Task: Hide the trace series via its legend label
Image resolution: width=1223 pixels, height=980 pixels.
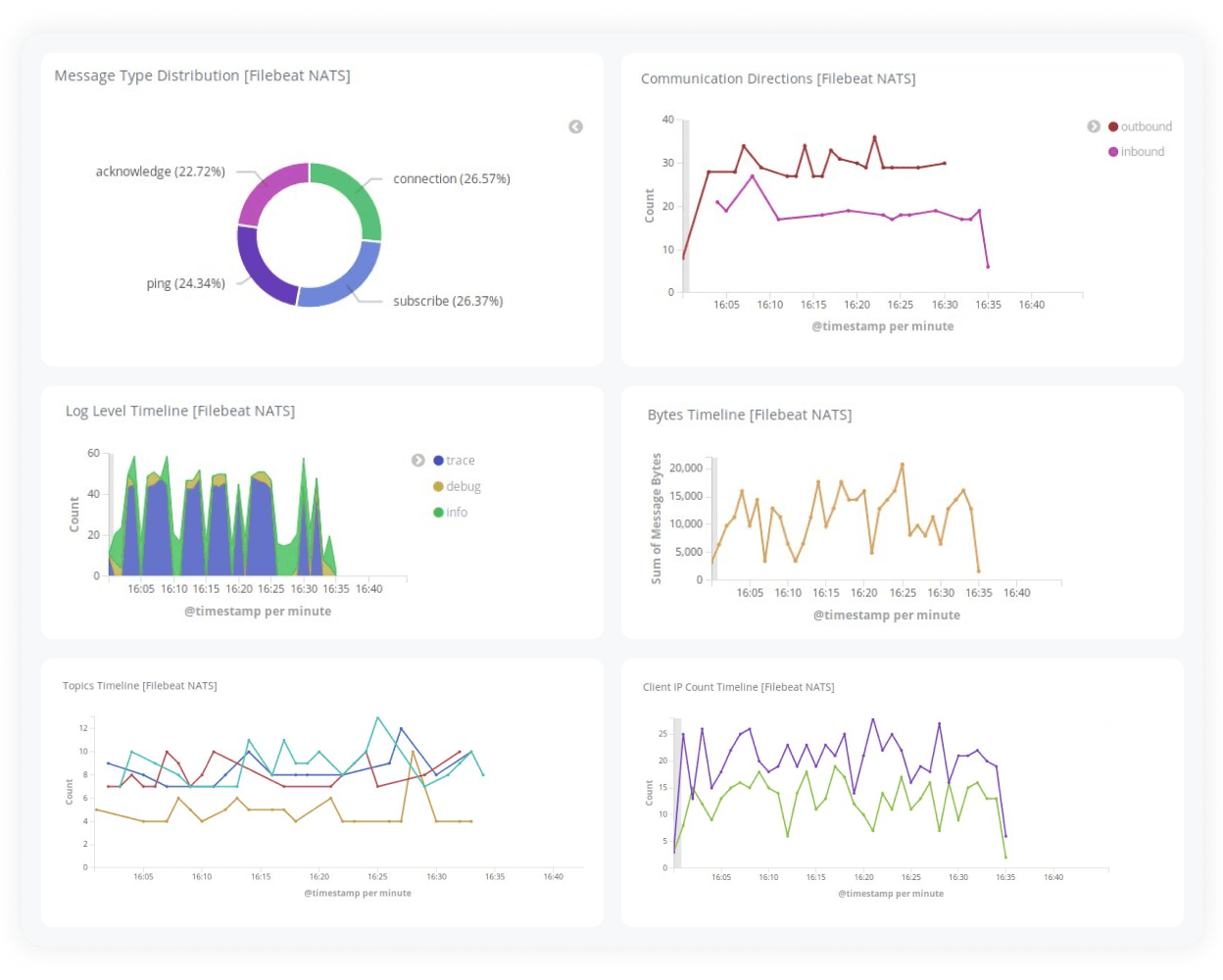Action: (459, 460)
